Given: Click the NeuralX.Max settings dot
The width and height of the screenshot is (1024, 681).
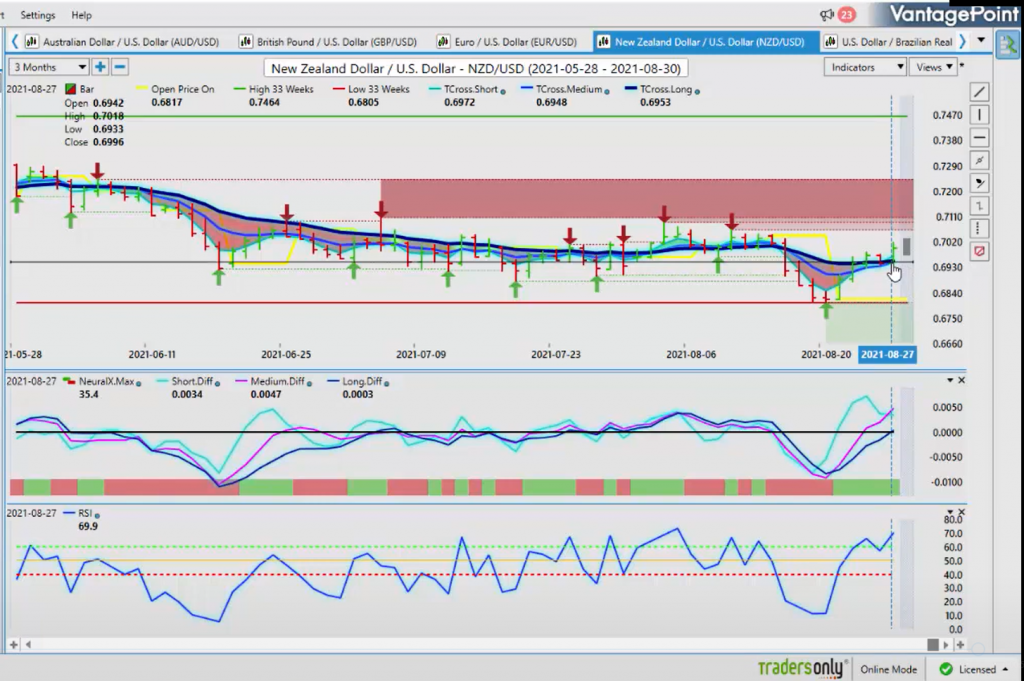Looking at the screenshot, I should (138, 383).
